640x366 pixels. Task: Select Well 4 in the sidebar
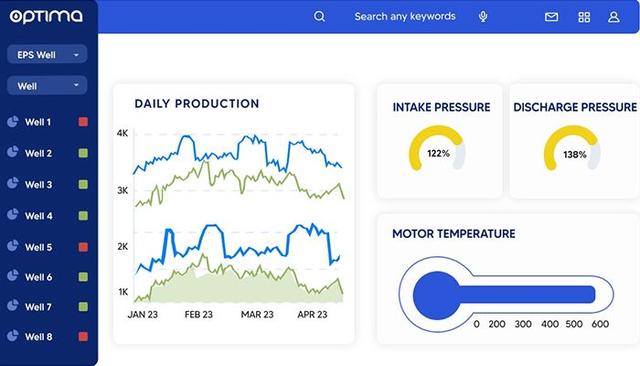(38, 216)
